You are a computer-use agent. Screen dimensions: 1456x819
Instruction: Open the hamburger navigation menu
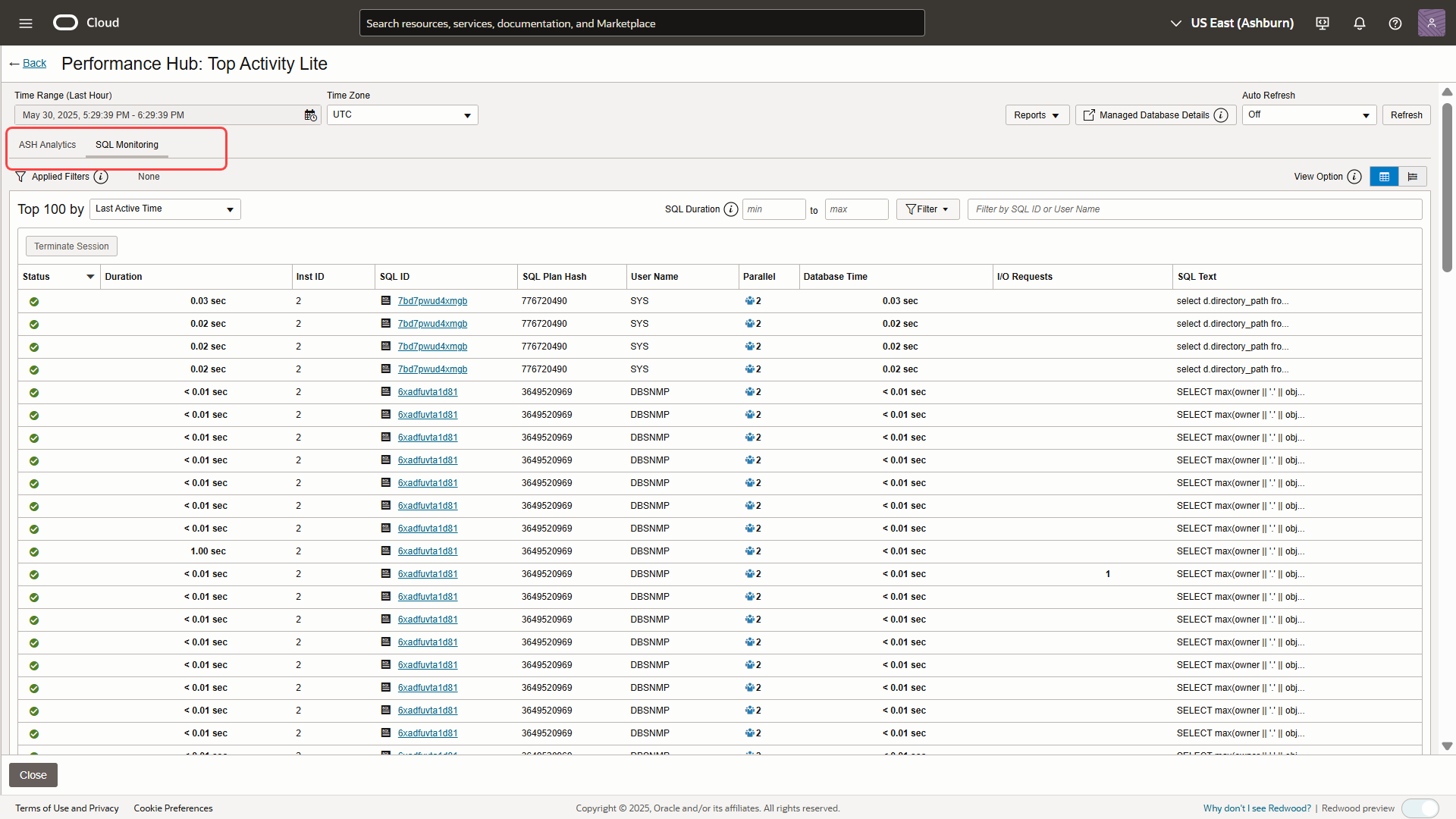click(x=26, y=23)
